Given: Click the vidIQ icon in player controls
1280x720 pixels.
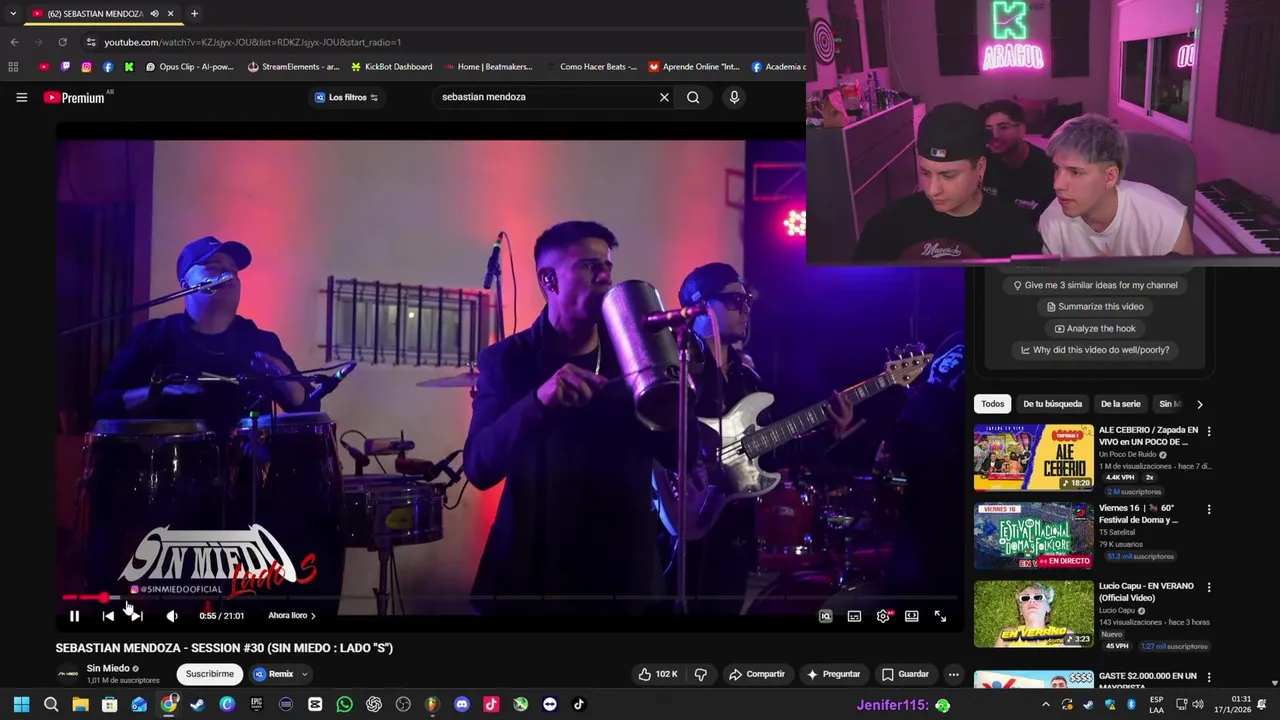Looking at the screenshot, I should point(826,616).
